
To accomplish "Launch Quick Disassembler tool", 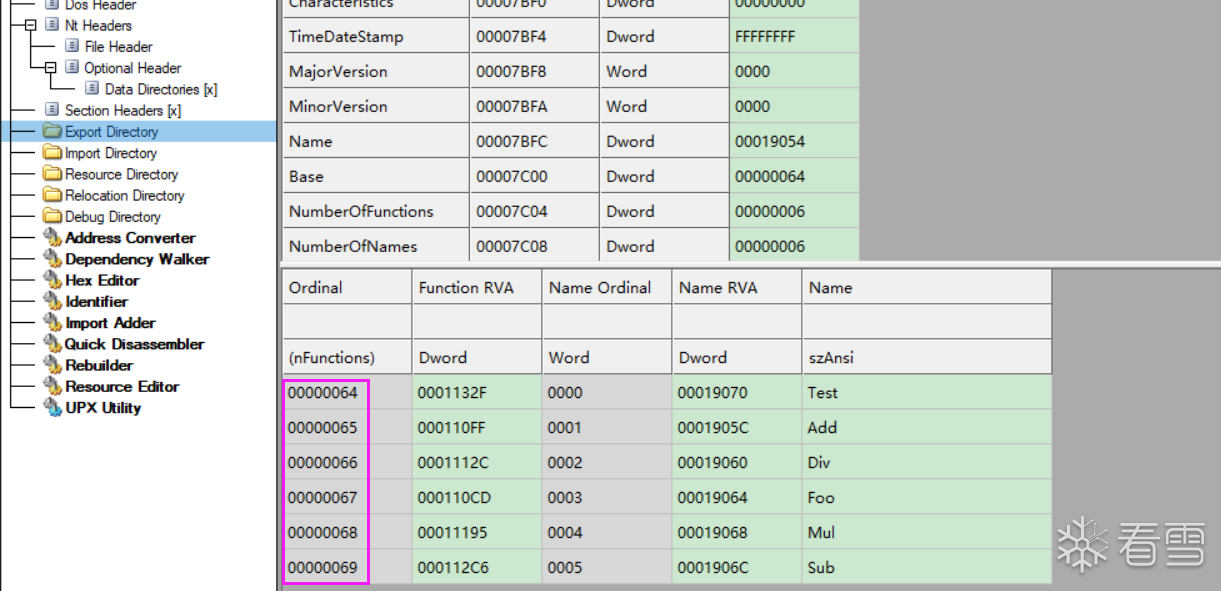I will tap(135, 344).
